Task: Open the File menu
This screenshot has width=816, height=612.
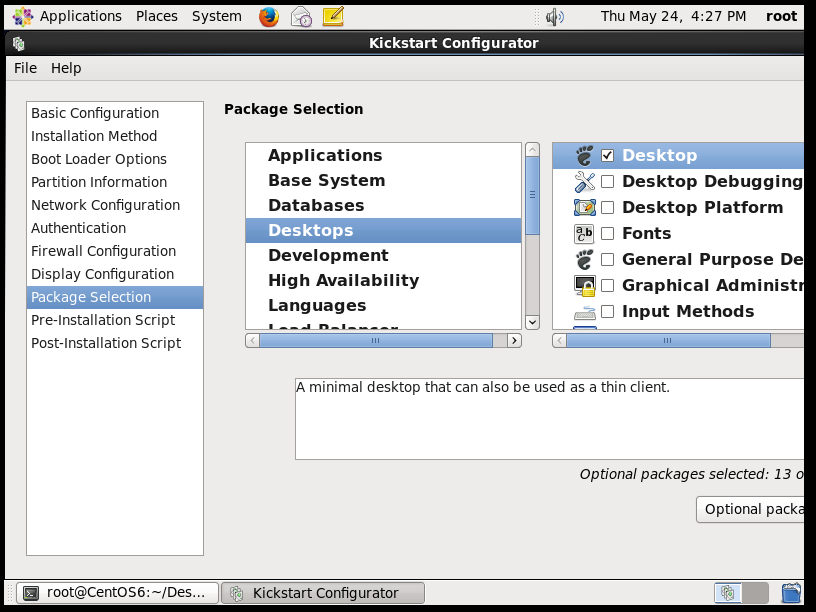Action: tap(25, 68)
